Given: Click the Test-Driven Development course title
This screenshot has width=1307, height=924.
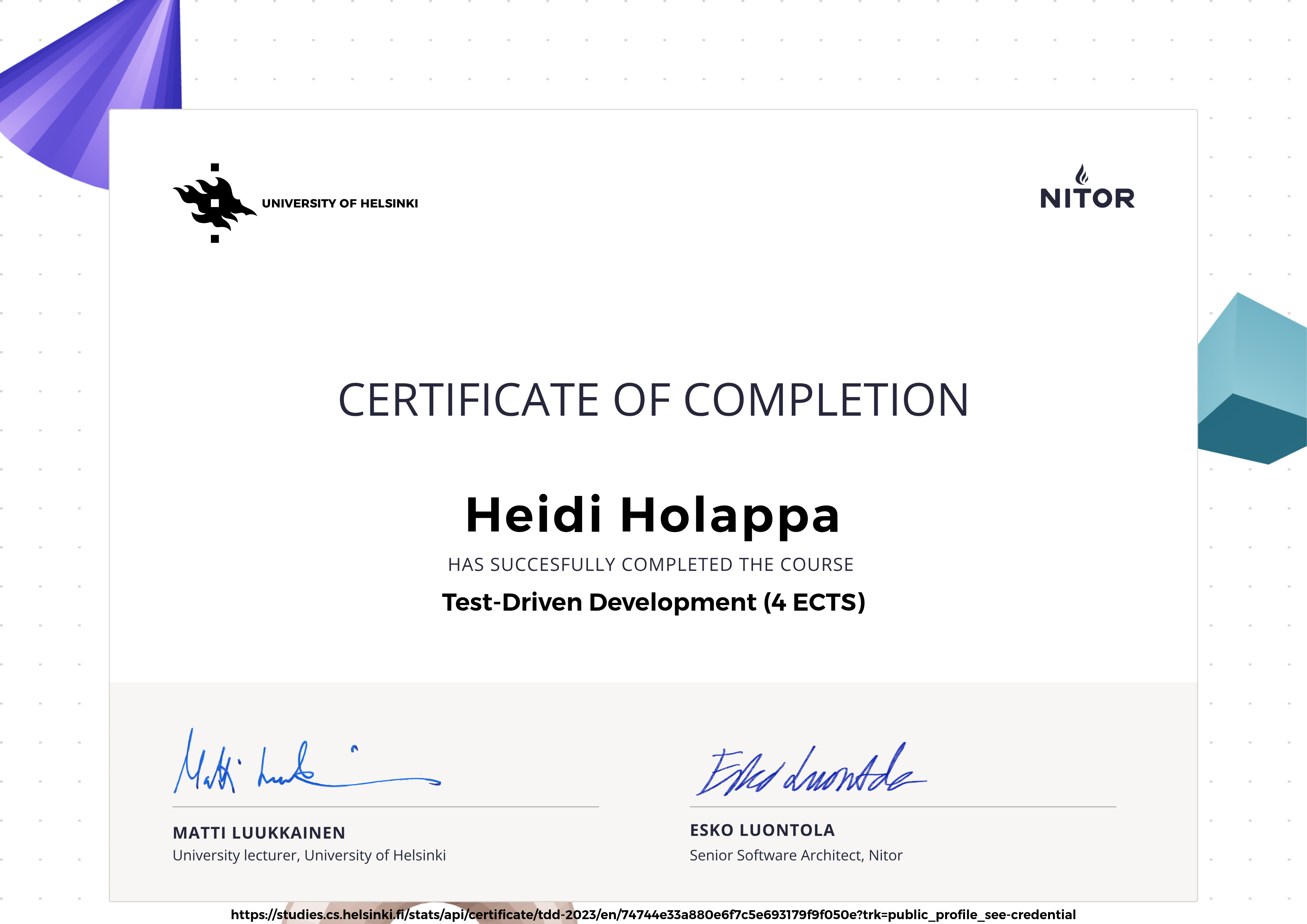Looking at the screenshot, I should tap(653, 602).
